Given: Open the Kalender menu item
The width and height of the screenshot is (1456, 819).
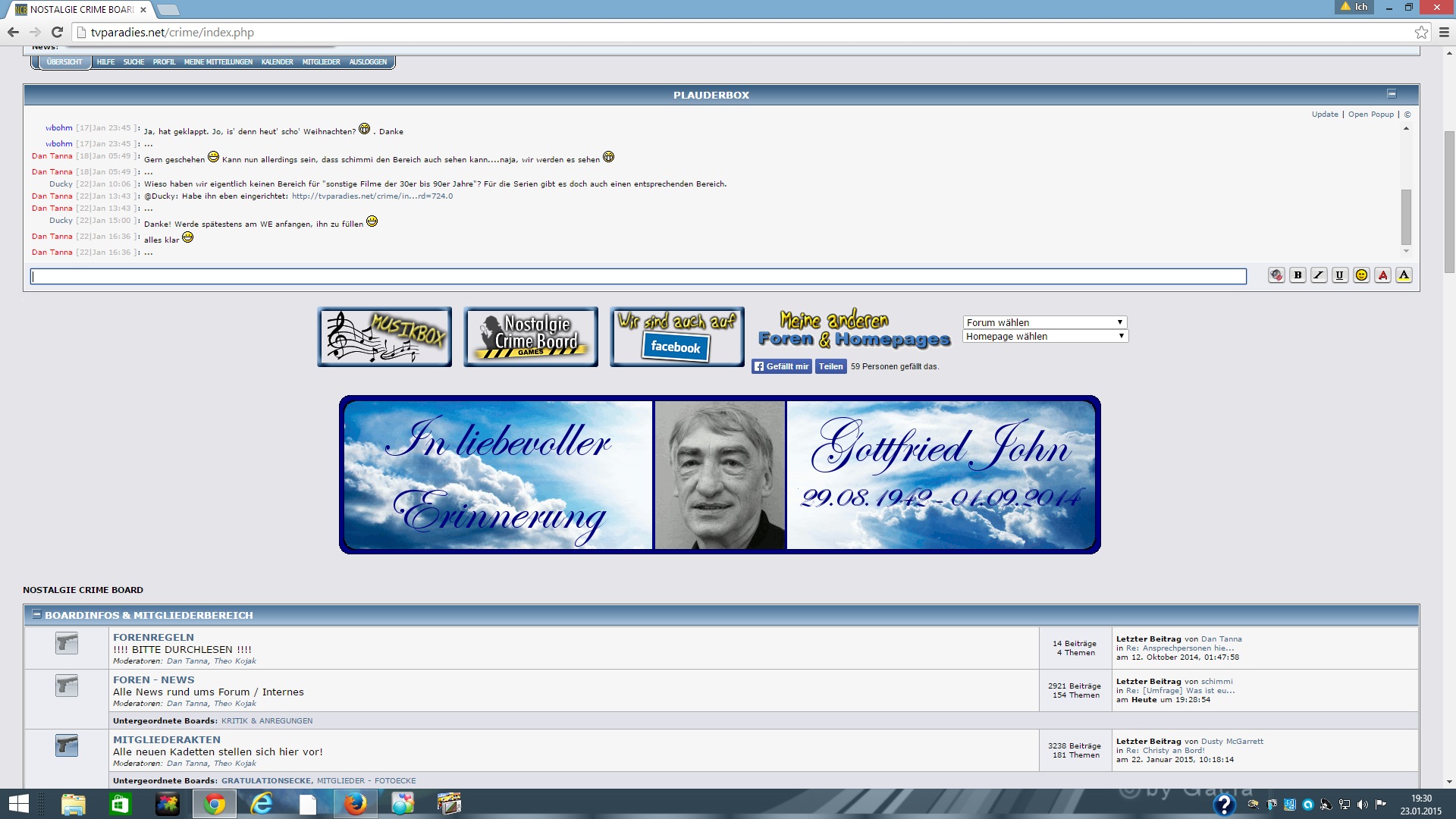Looking at the screenshot, I should (277, 62).
